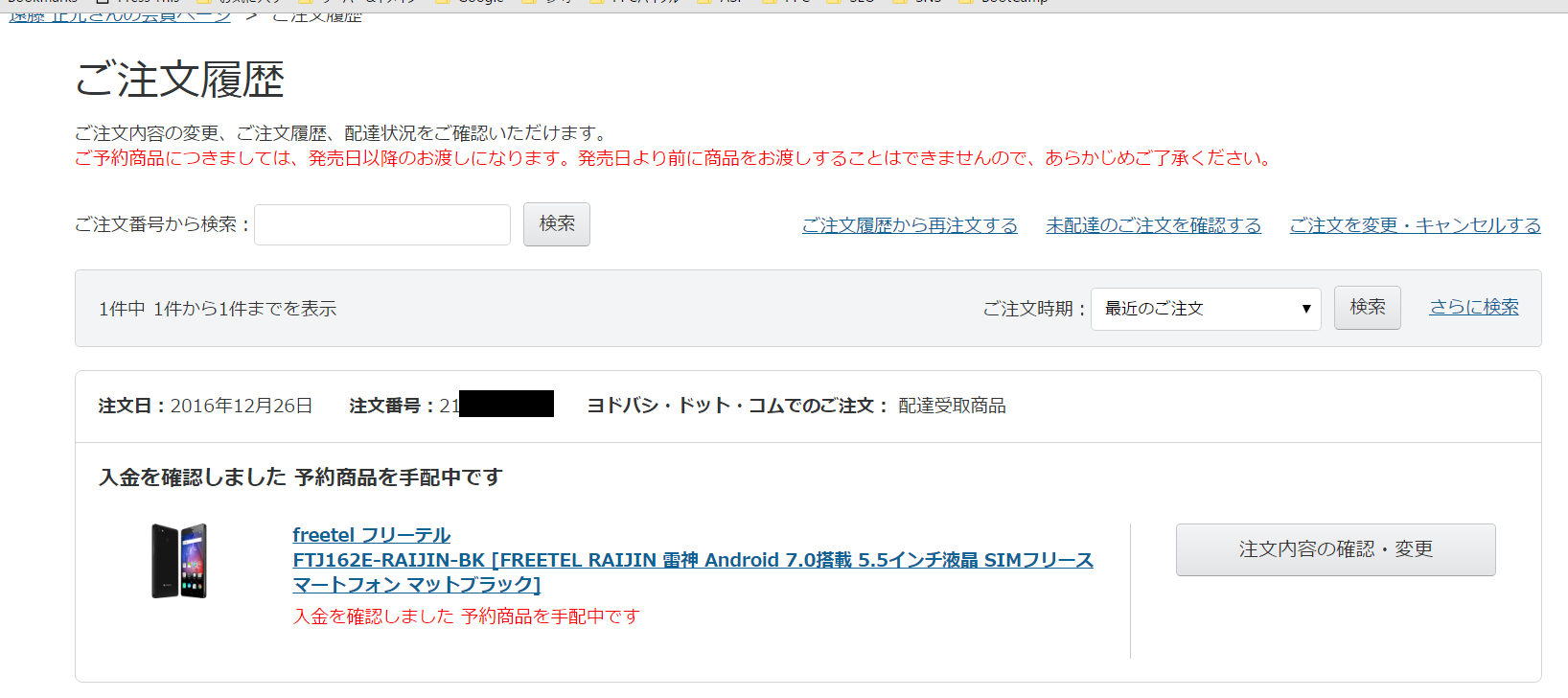Open the freetel フリーテル brand link

(372, 535)
